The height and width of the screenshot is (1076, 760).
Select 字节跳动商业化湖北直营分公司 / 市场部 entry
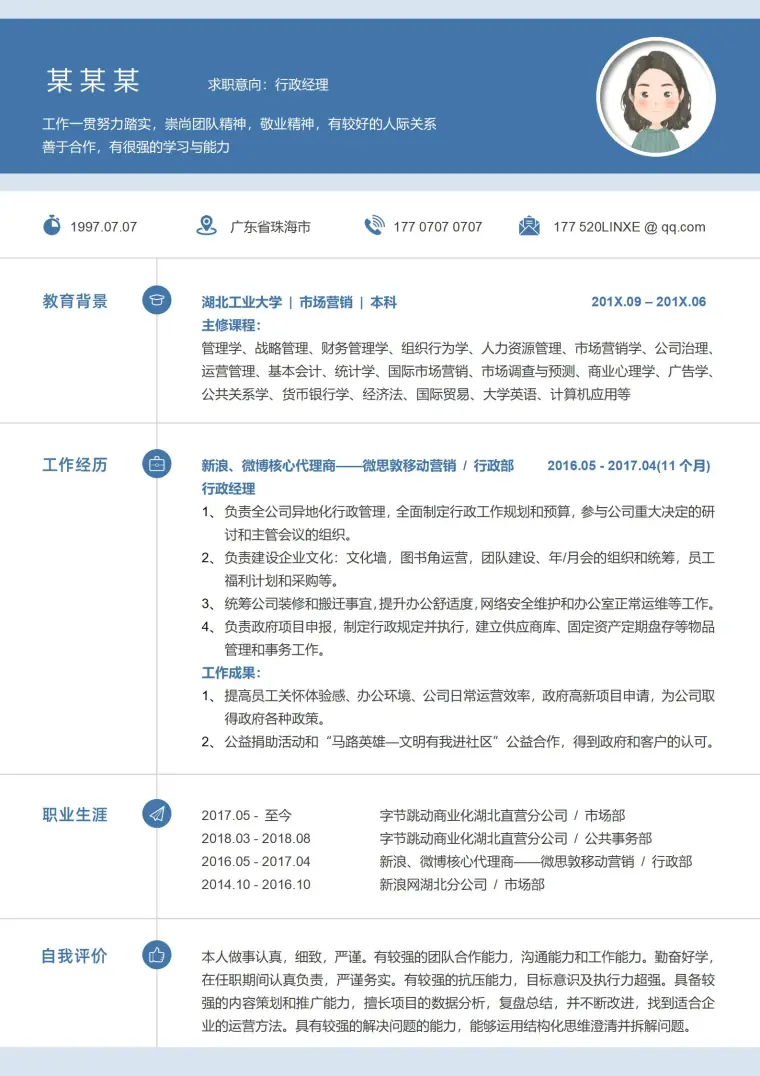click(x=502, y=815)
